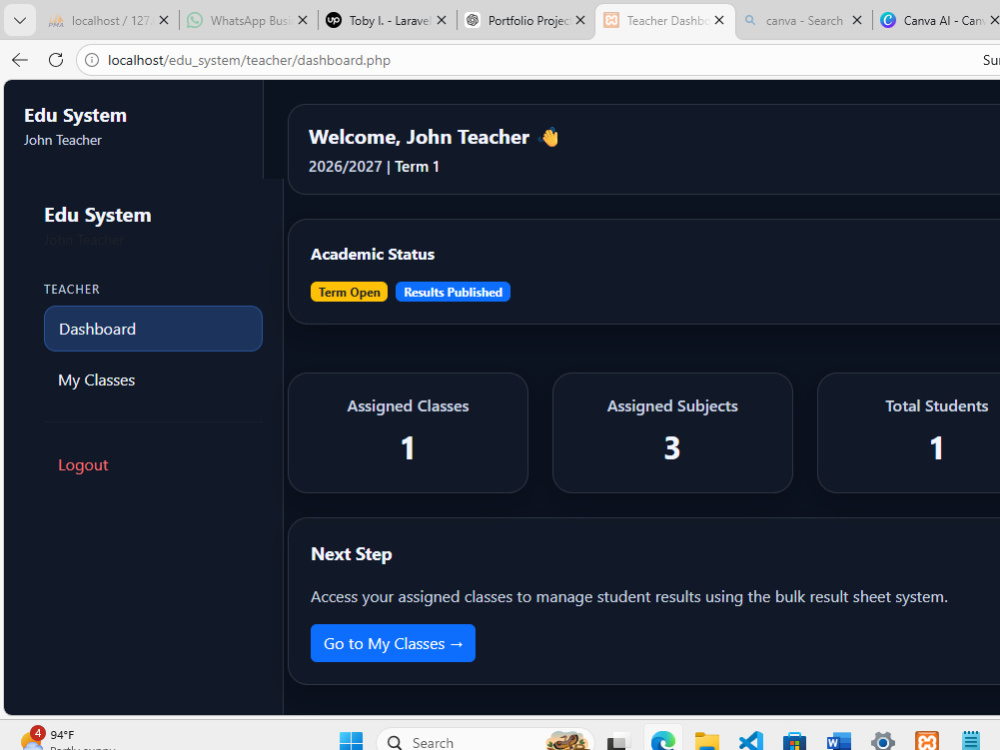Screen dimensions: 1000x750
Task: Select the Assigned Subjects card
Action: coord(672,432)
